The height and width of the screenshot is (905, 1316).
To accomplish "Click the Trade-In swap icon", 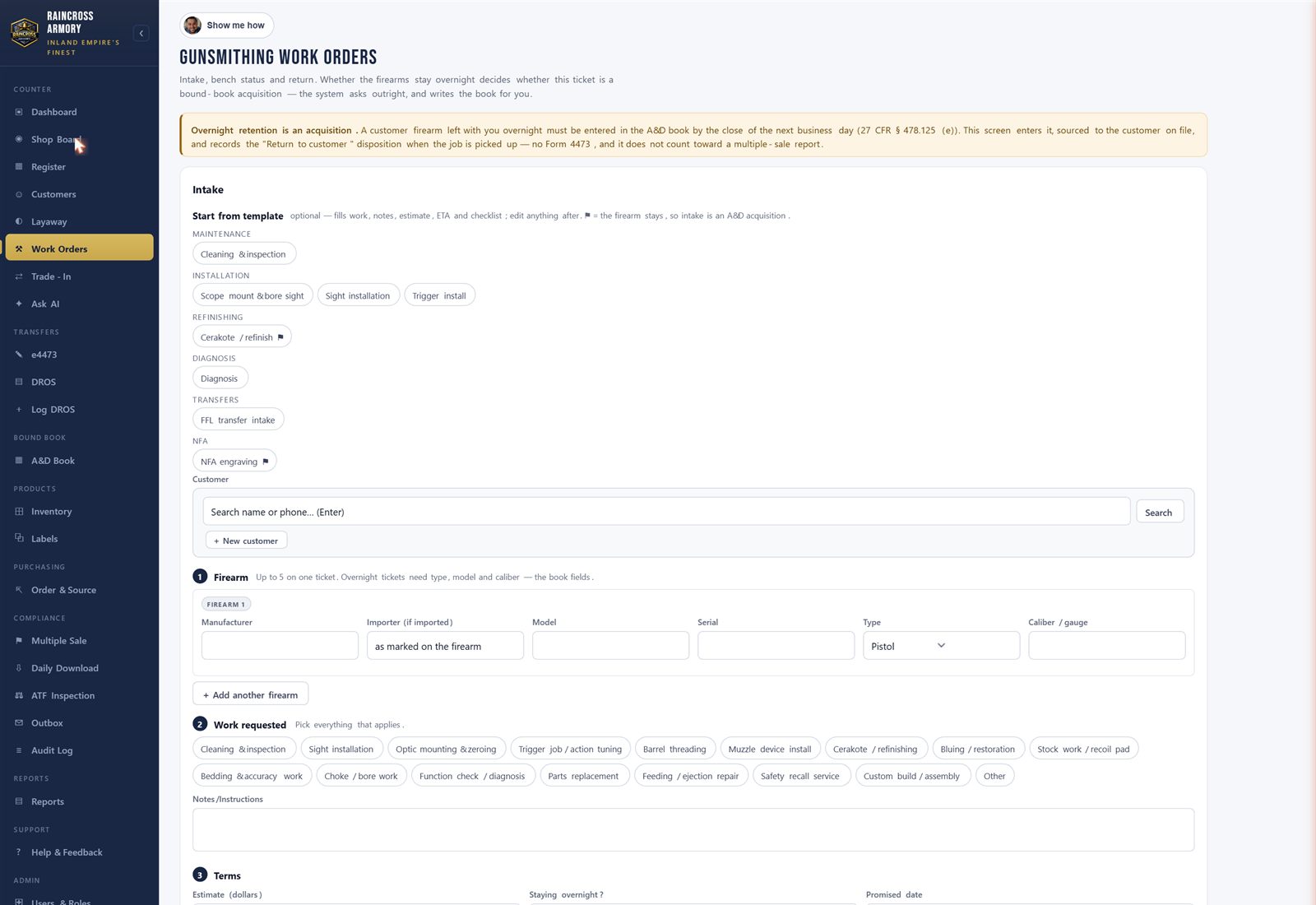I will coord(19,276).
